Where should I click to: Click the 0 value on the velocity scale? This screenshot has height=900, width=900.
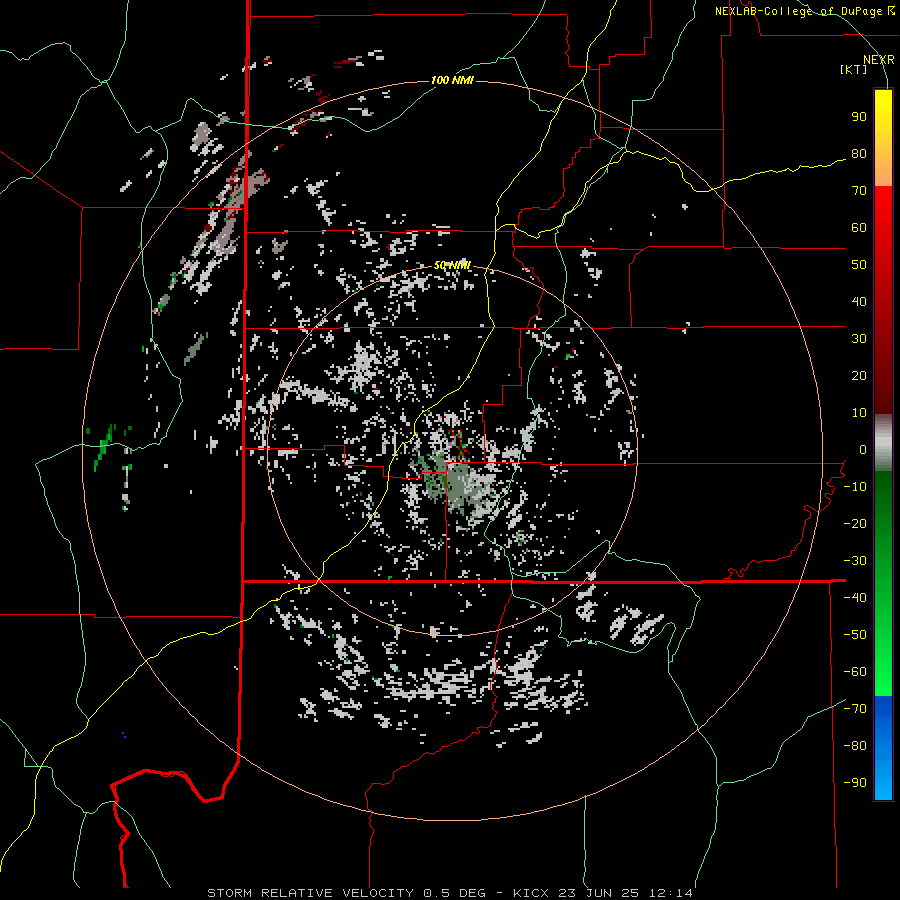pos(863,450)
